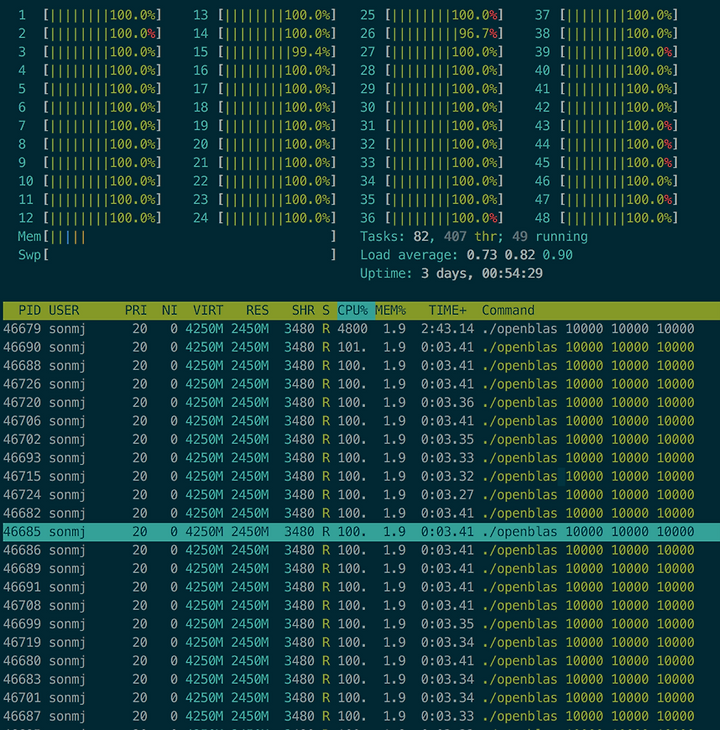Sort by the SHR column header
Screen dimensions: 720x730
pos(303,311)
